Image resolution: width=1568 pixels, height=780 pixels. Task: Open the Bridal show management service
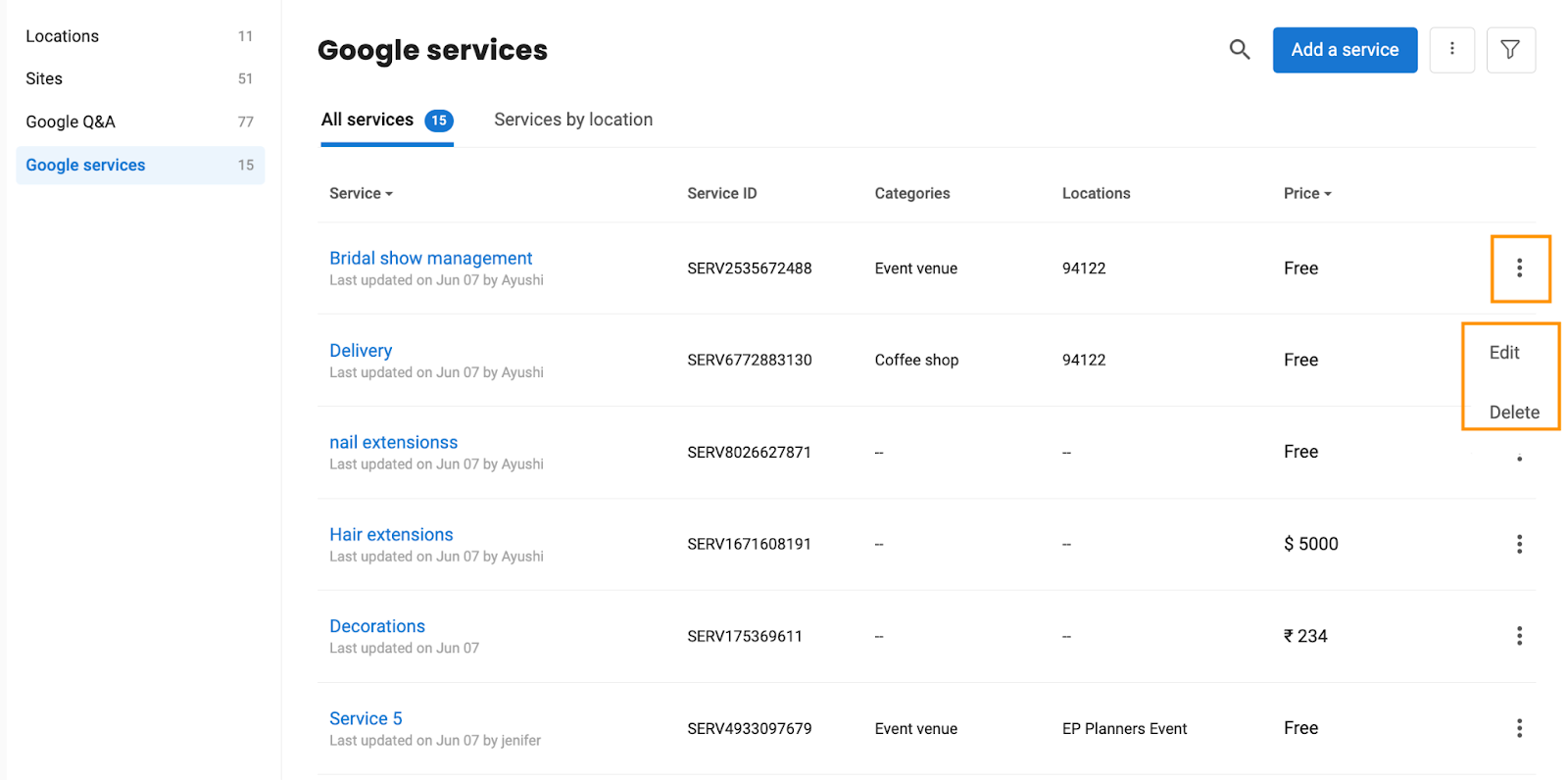click(x=430, y=258)
